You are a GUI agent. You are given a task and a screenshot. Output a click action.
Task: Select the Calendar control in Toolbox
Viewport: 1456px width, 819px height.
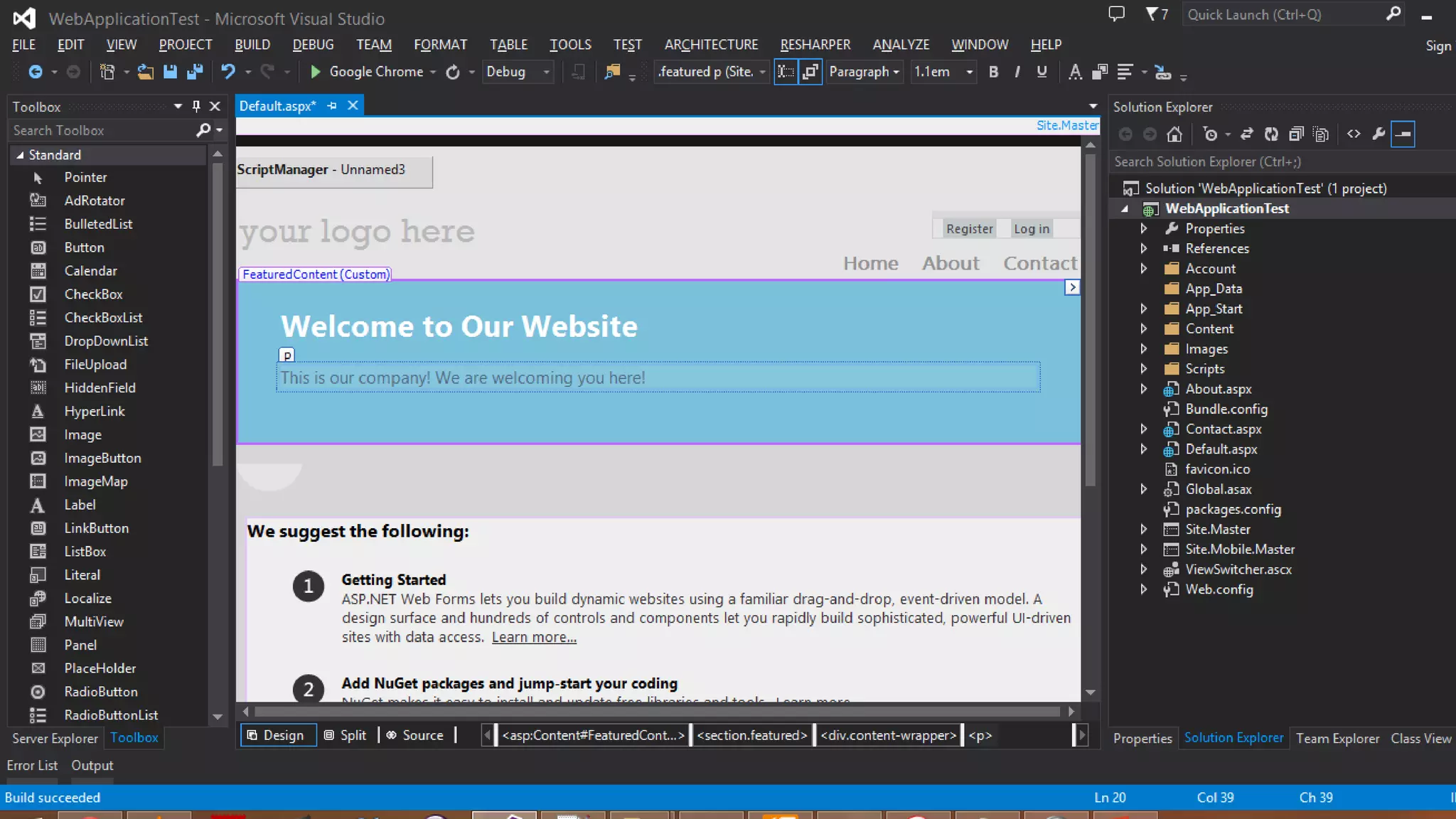click(x=90, y=271)
